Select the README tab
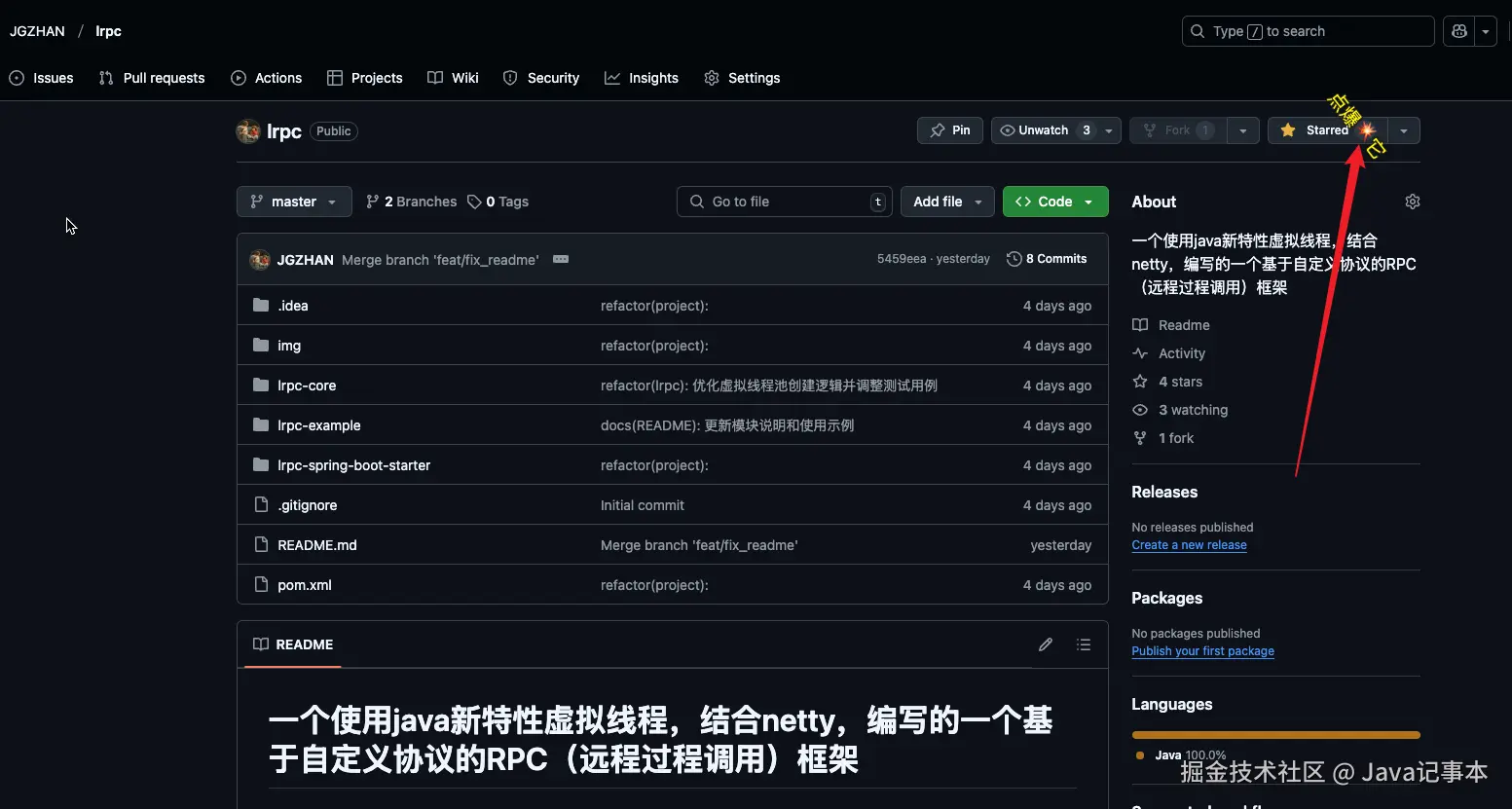The width and height of the screenshot is (1512, 809). pos(293,644)
